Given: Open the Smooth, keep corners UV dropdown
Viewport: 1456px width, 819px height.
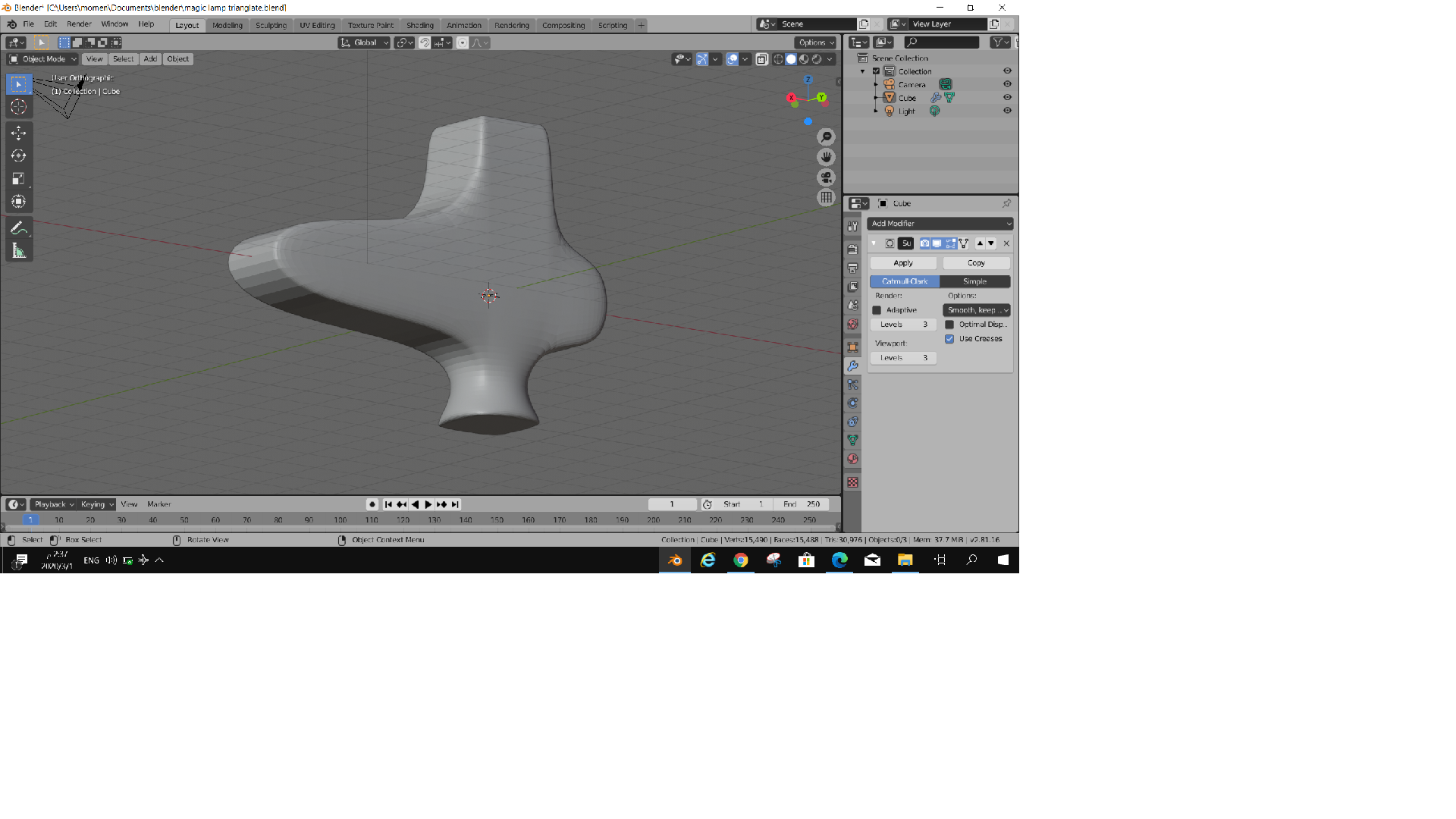Looking at the screenshot, I should tap(977, 310).
